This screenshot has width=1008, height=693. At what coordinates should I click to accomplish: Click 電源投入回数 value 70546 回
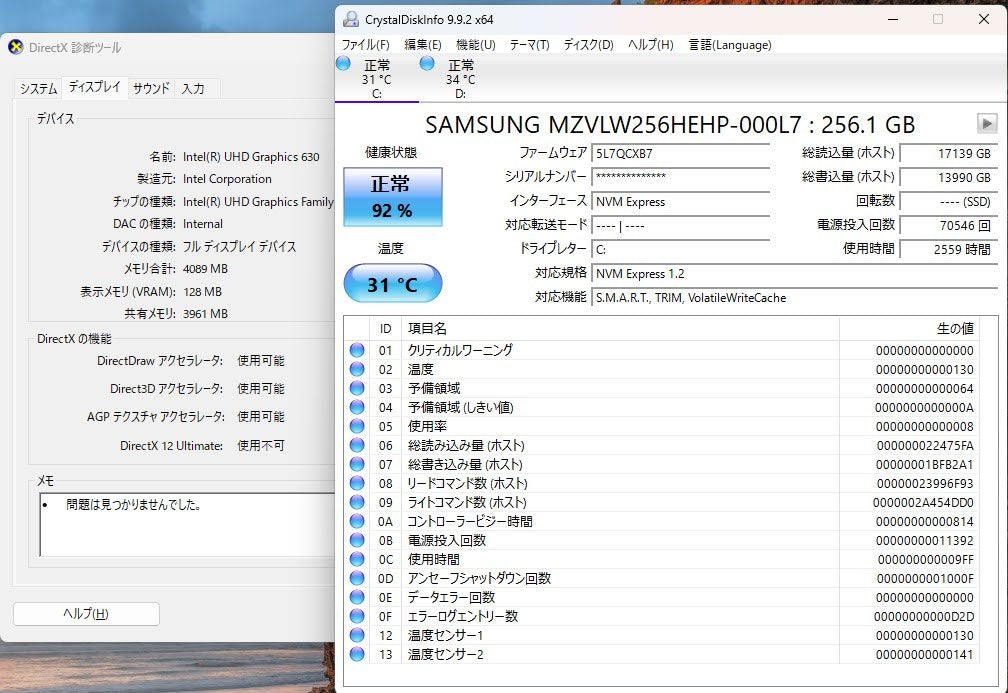[x=948, y=226]
